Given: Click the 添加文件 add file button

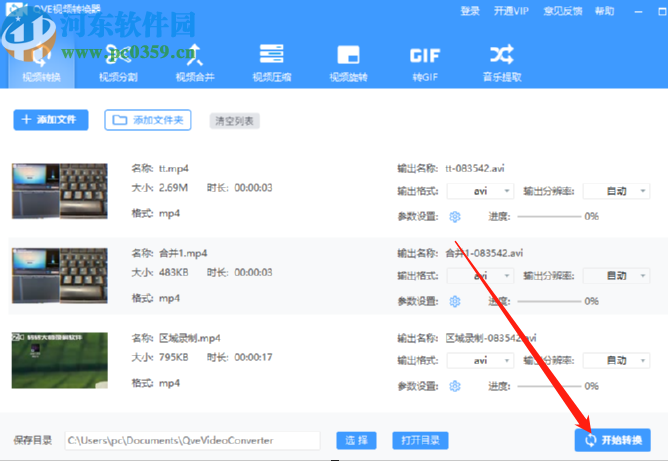Looking at the screenshot, I should pos(51,120).
